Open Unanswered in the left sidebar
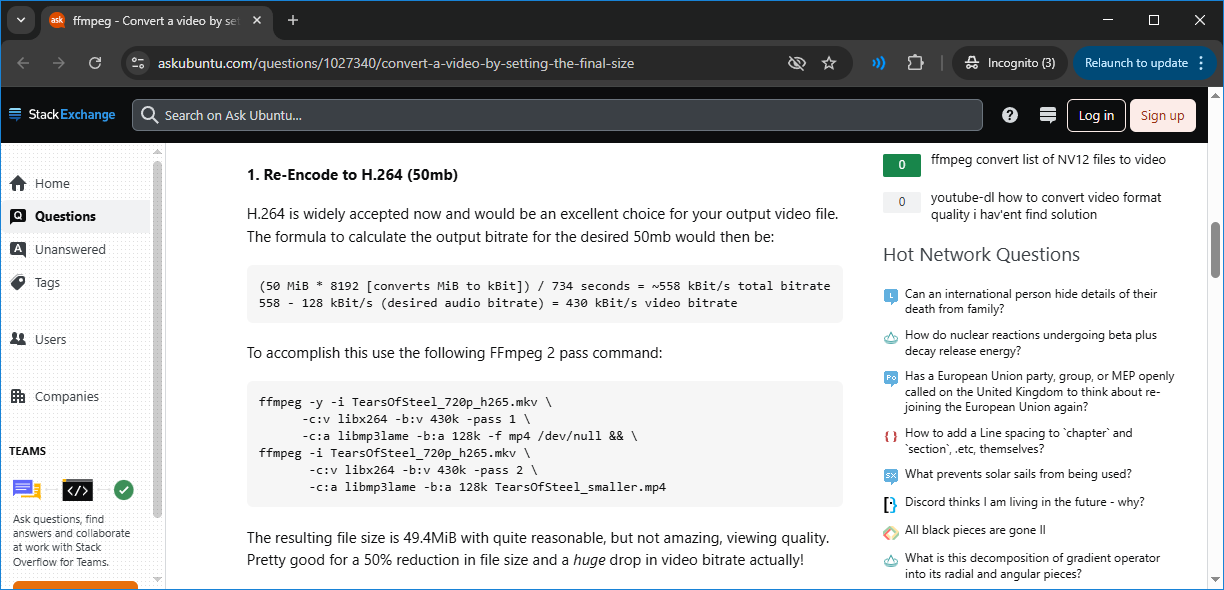 pos(70,249)
